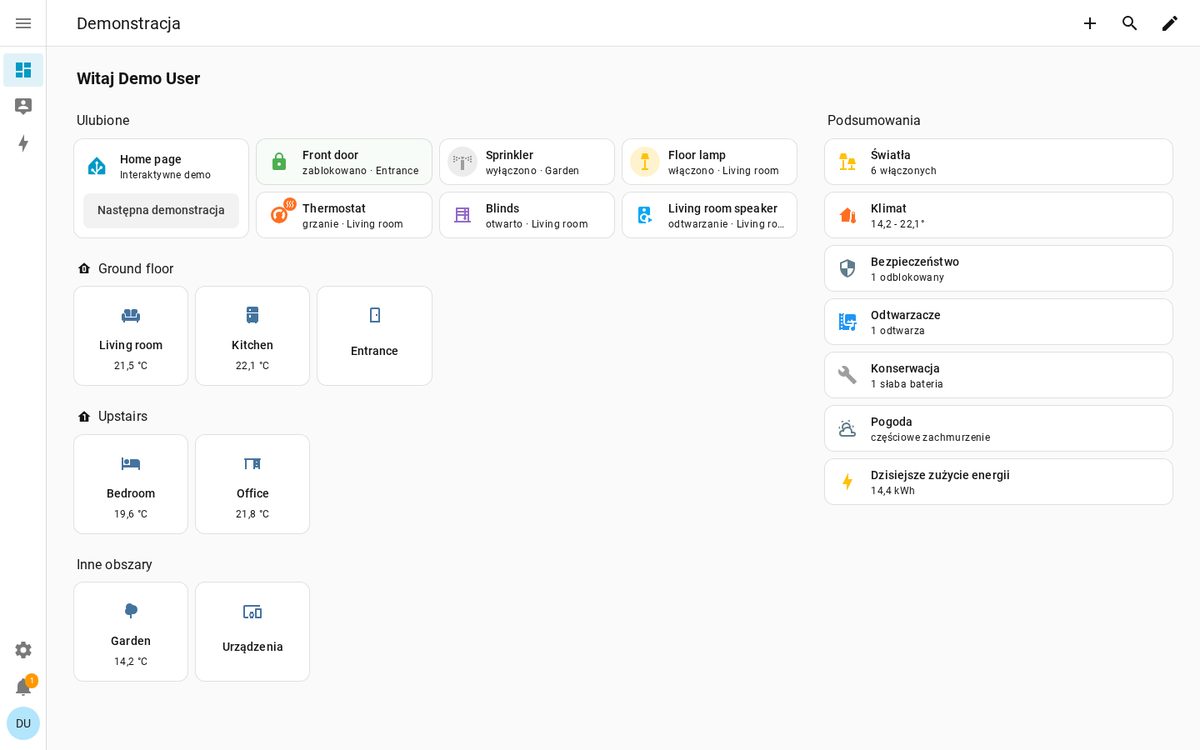Select the dashboard overview sidebar icon
1200x750 pixels.
(23, 70)
